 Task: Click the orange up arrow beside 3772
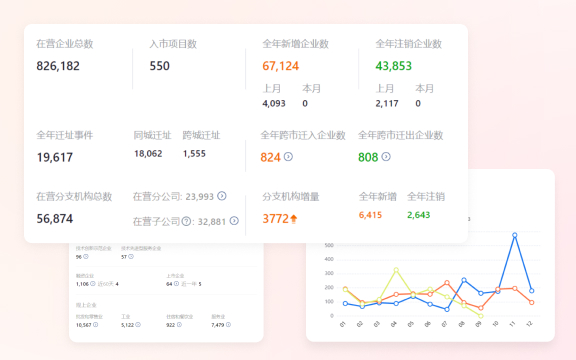[294, 219]
